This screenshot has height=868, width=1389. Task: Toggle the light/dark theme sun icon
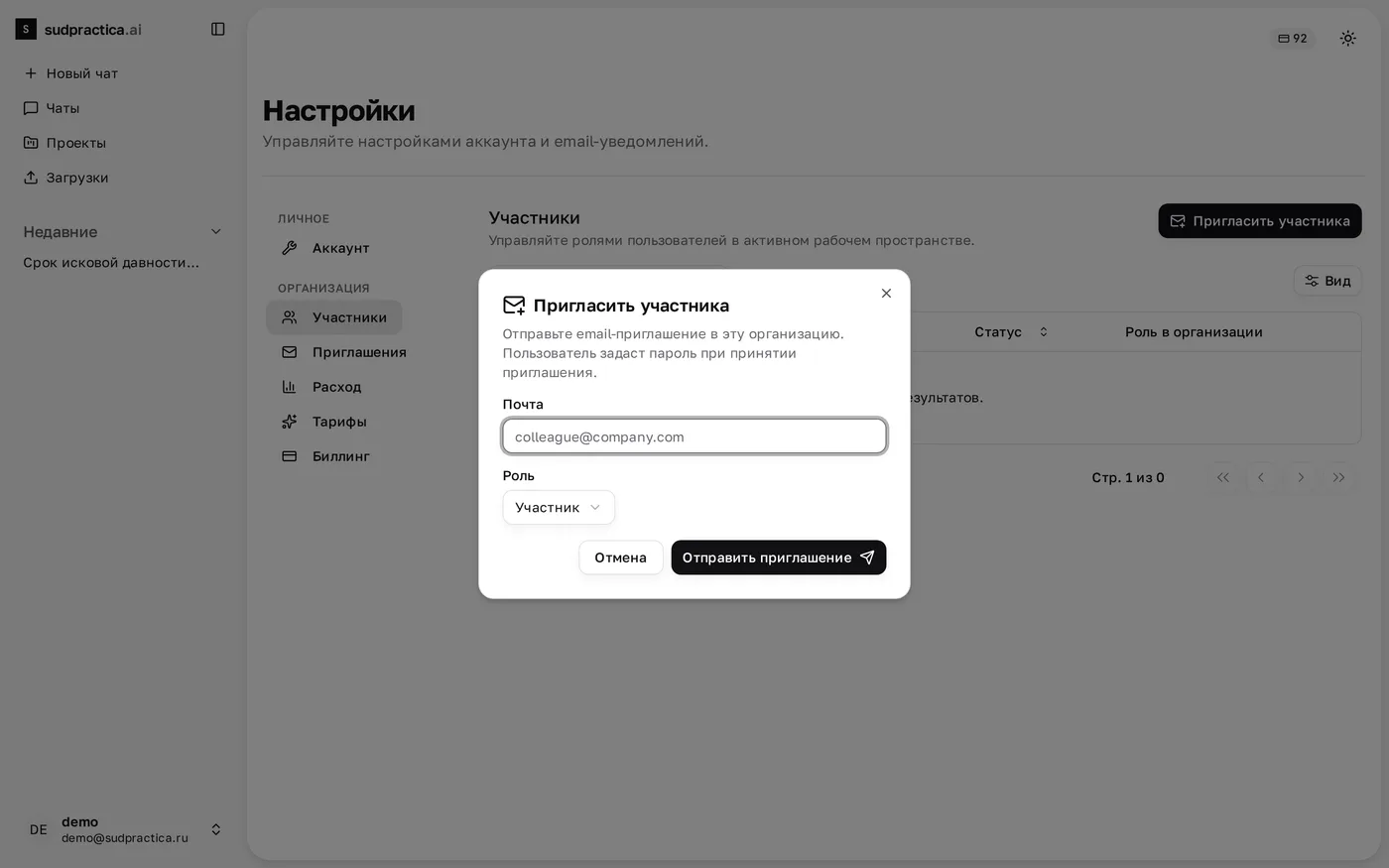point(1347,39)
